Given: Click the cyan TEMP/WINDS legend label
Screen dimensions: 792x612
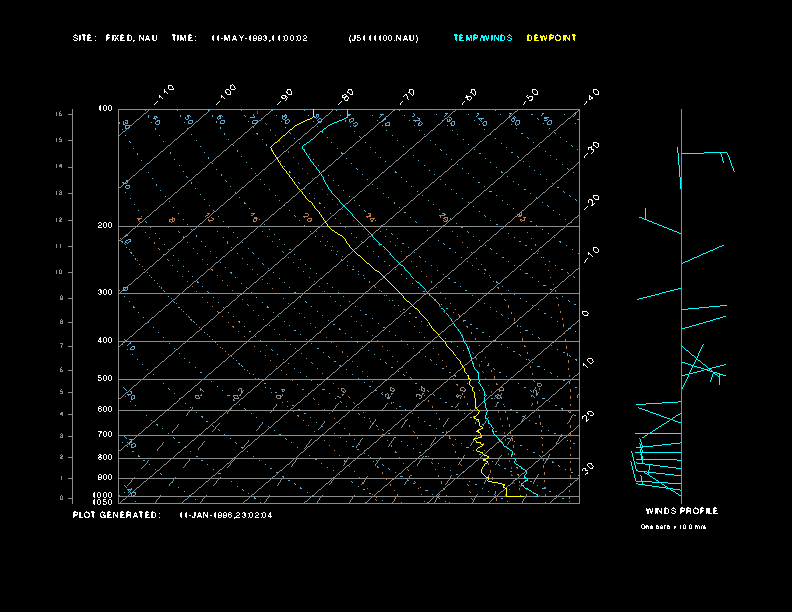Looking at the screenshot, I should tap(482, 38).
